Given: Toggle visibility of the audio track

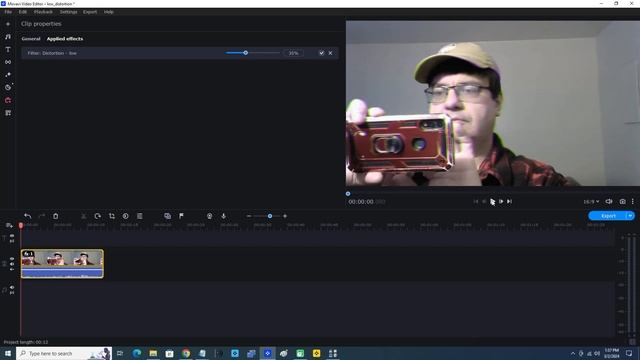Looking at the screenshot, I should (x=12, y=287).
